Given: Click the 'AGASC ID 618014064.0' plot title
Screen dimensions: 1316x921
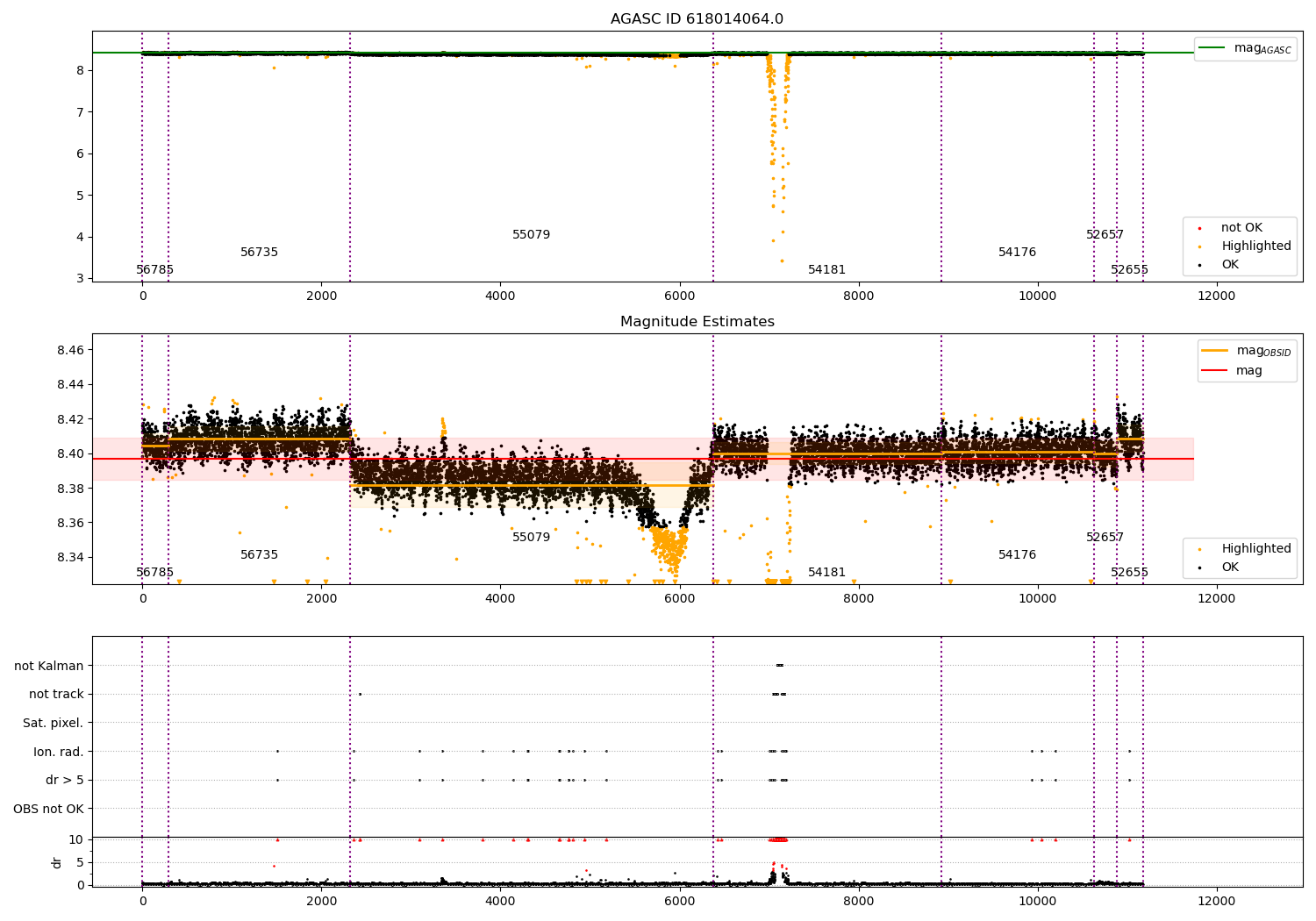Looking at the screenshot, I should click(x=697, y=19).
